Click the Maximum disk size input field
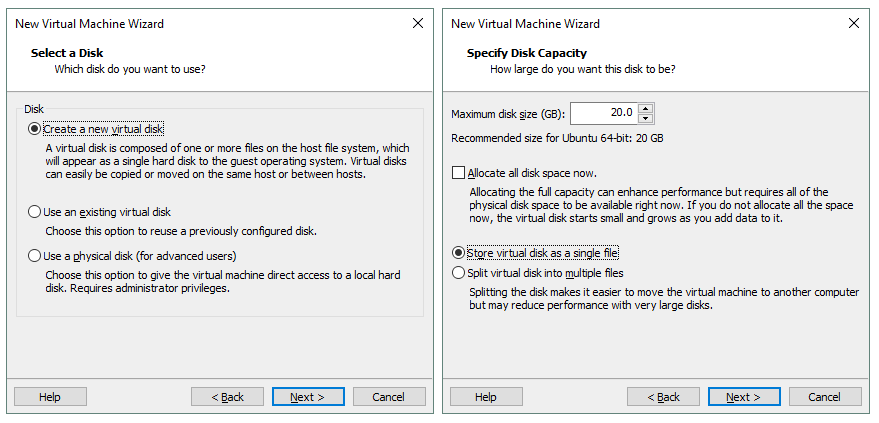The height and width of the screenshot is (423, 879). point(603,114)
